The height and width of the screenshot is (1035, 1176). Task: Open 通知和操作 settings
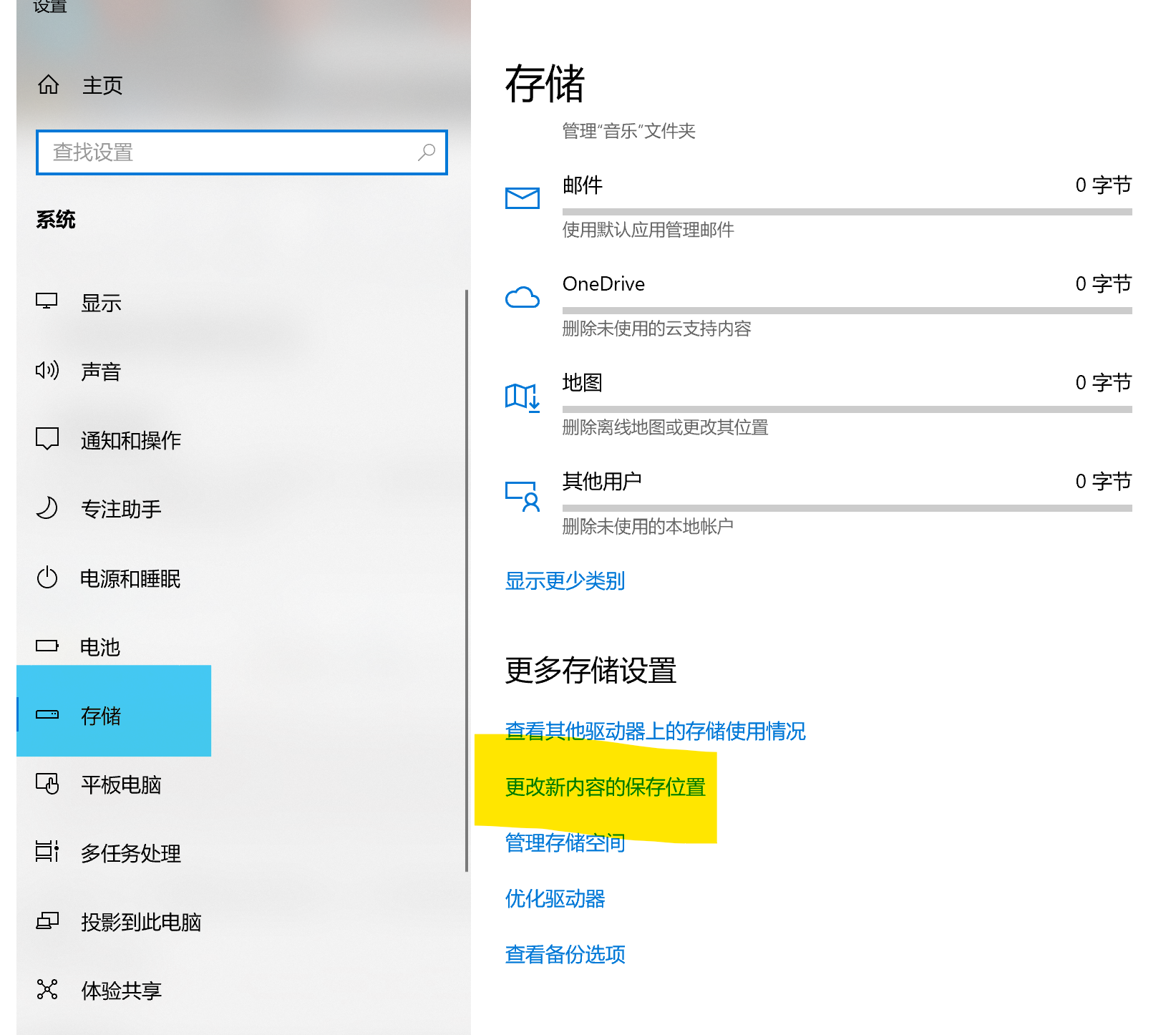pos(131,440)
